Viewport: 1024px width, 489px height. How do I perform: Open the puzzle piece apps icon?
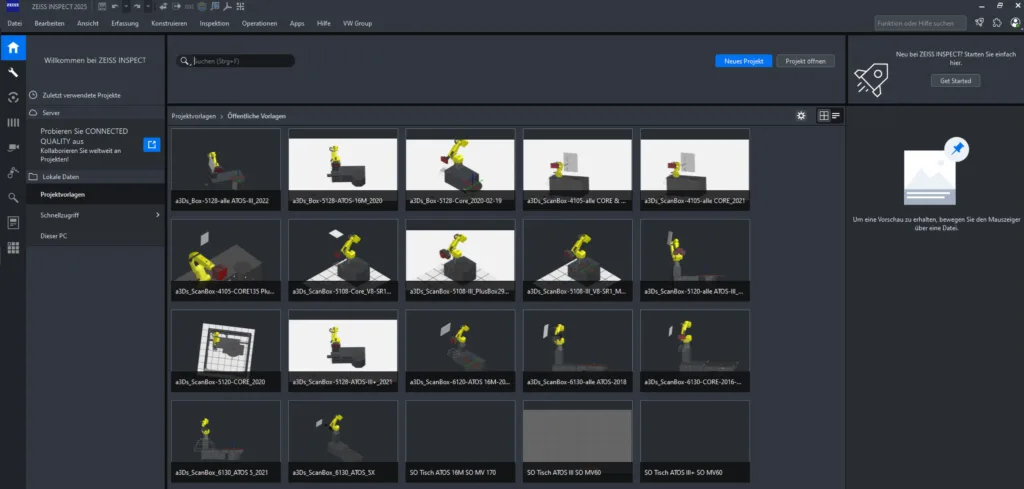[x=997, y=23]
